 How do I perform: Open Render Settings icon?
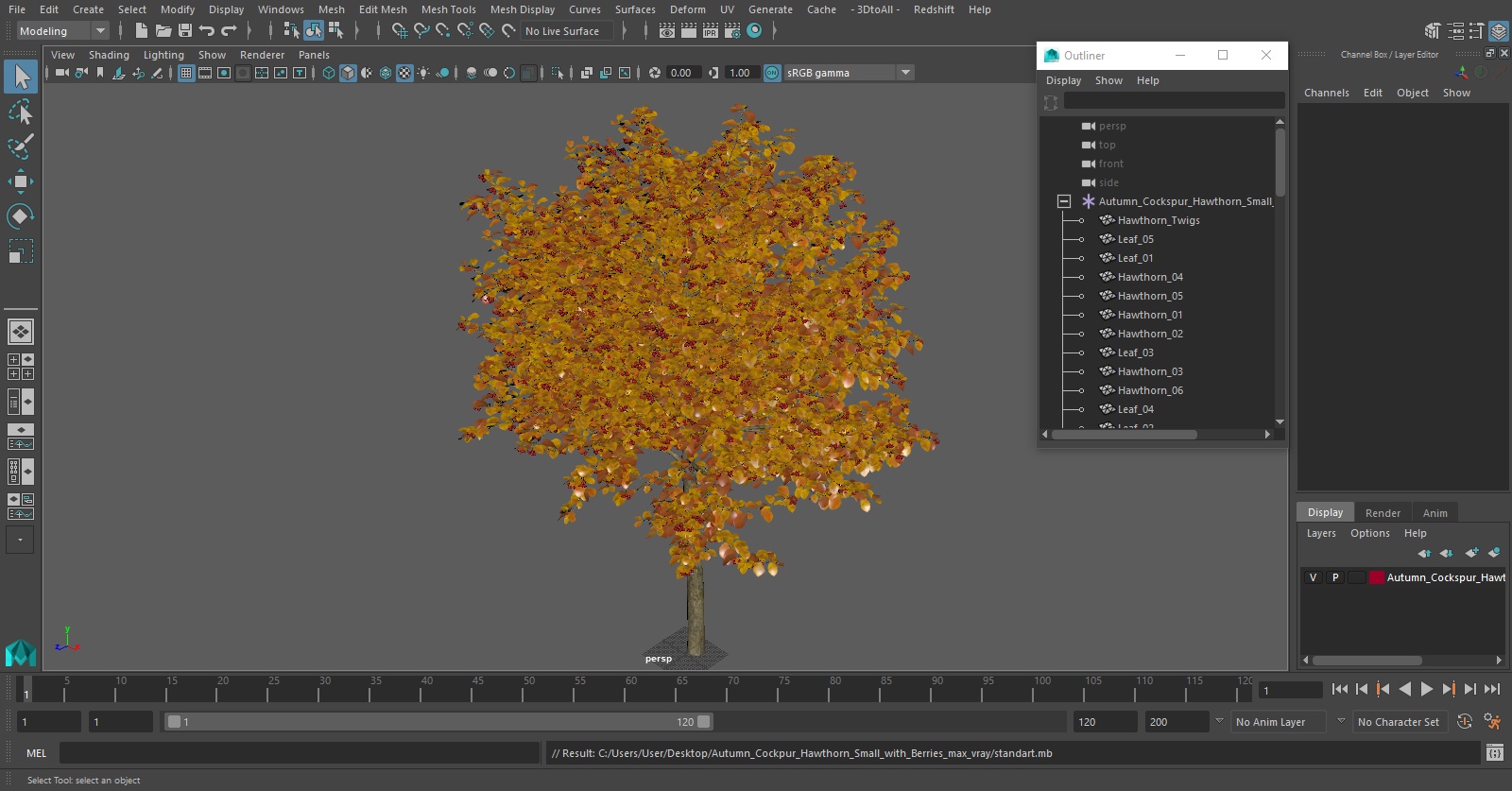pos(732,30)
